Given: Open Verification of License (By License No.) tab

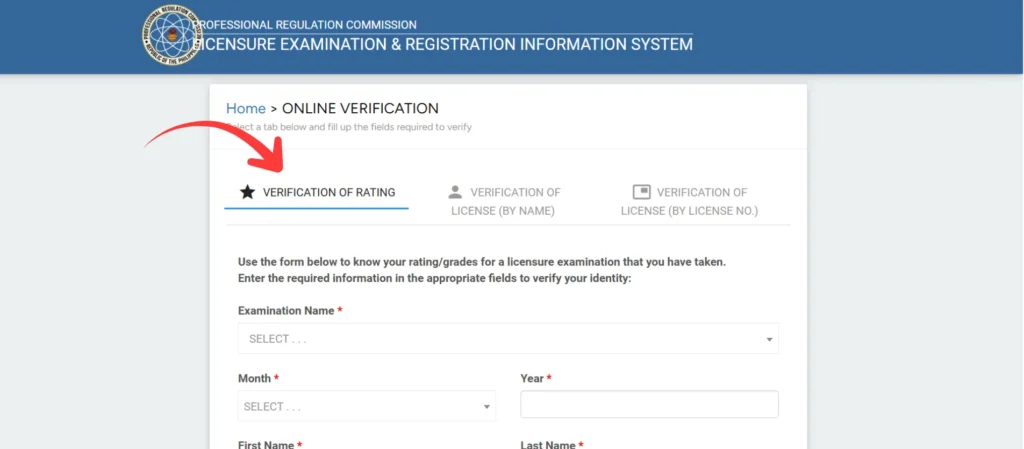Looking at the screenshot, I should coord(690,202).
